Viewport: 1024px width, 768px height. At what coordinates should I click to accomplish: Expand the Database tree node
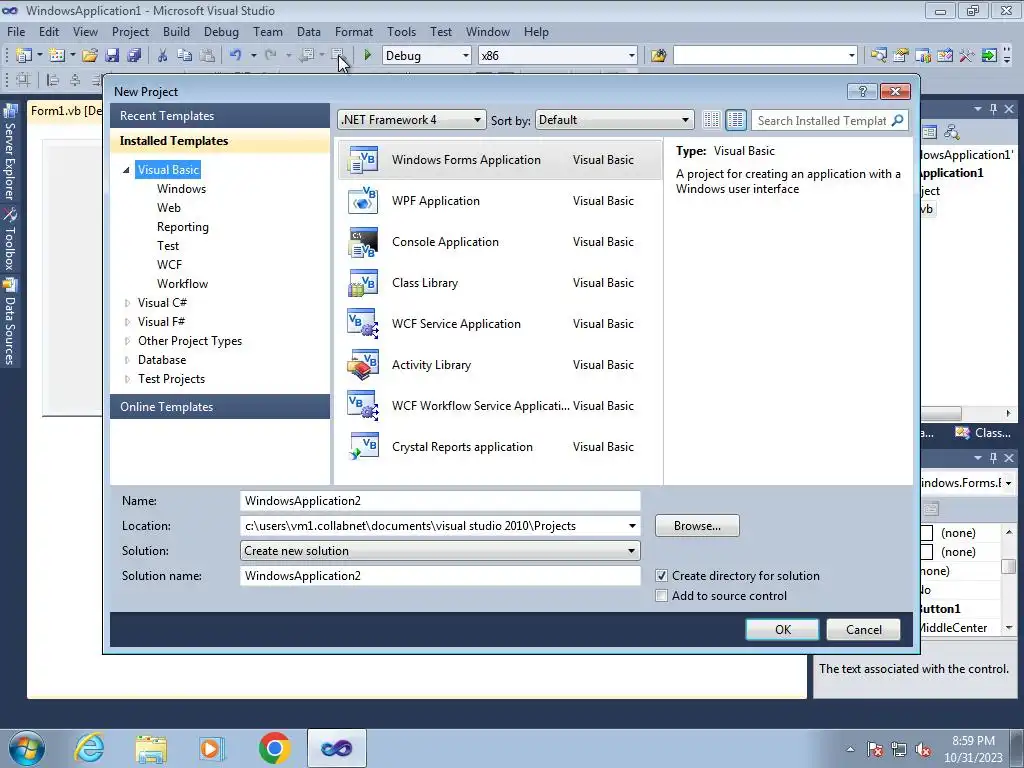pos(127,360)
